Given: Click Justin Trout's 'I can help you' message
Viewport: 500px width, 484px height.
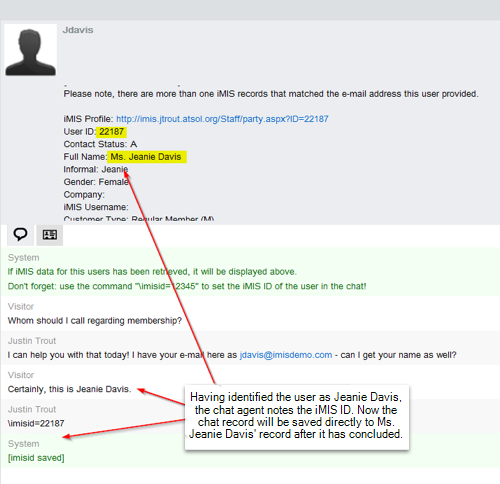Looking at the screenshot, I should click(x=232, y=355).
